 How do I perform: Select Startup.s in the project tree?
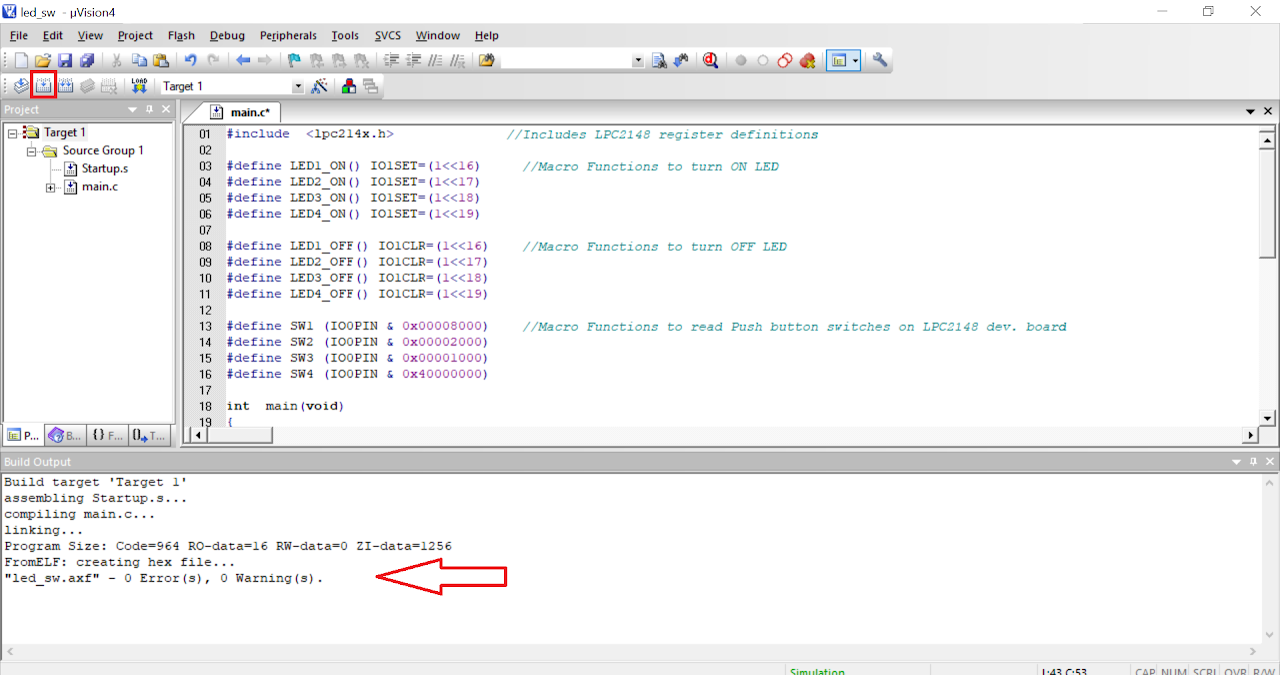point(104,168)
